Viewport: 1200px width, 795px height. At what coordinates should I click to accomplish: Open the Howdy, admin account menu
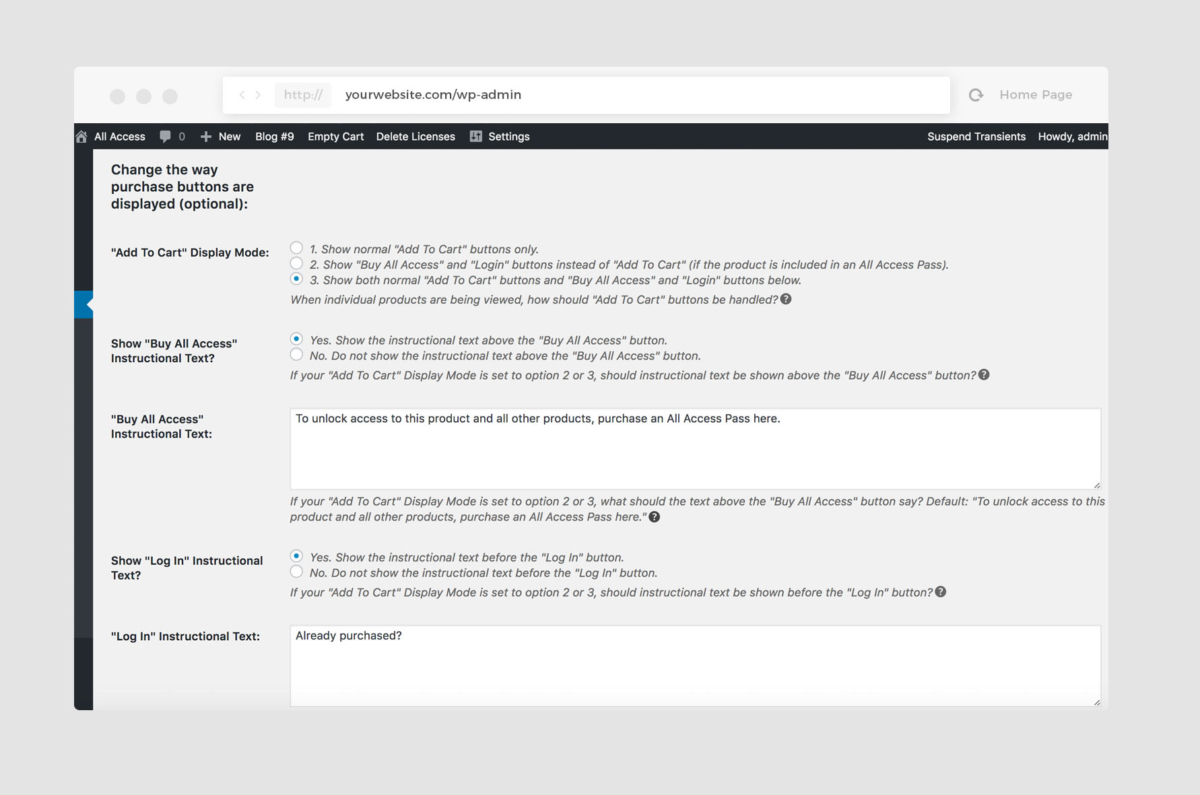(1072, 137)
